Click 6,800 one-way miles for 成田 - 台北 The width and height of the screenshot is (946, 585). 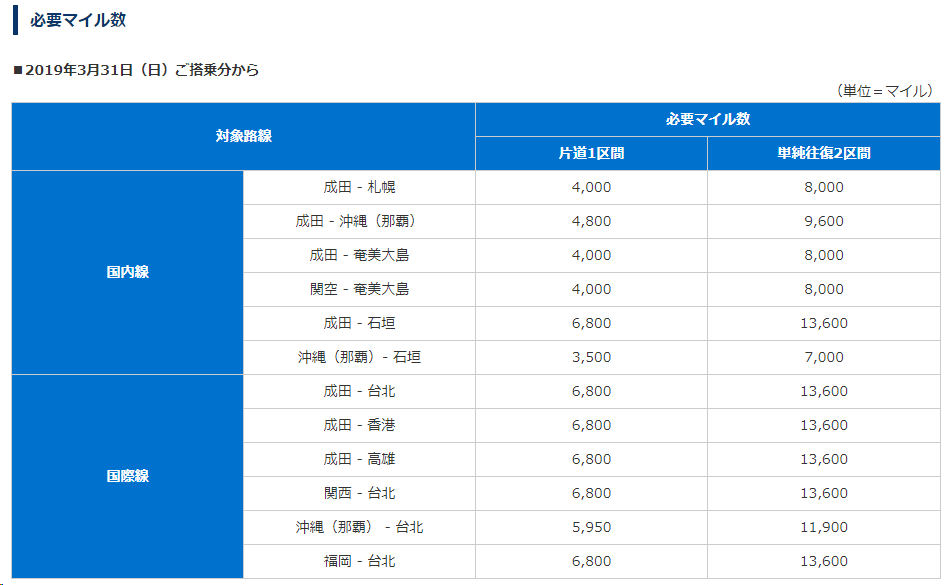[591, 391]
